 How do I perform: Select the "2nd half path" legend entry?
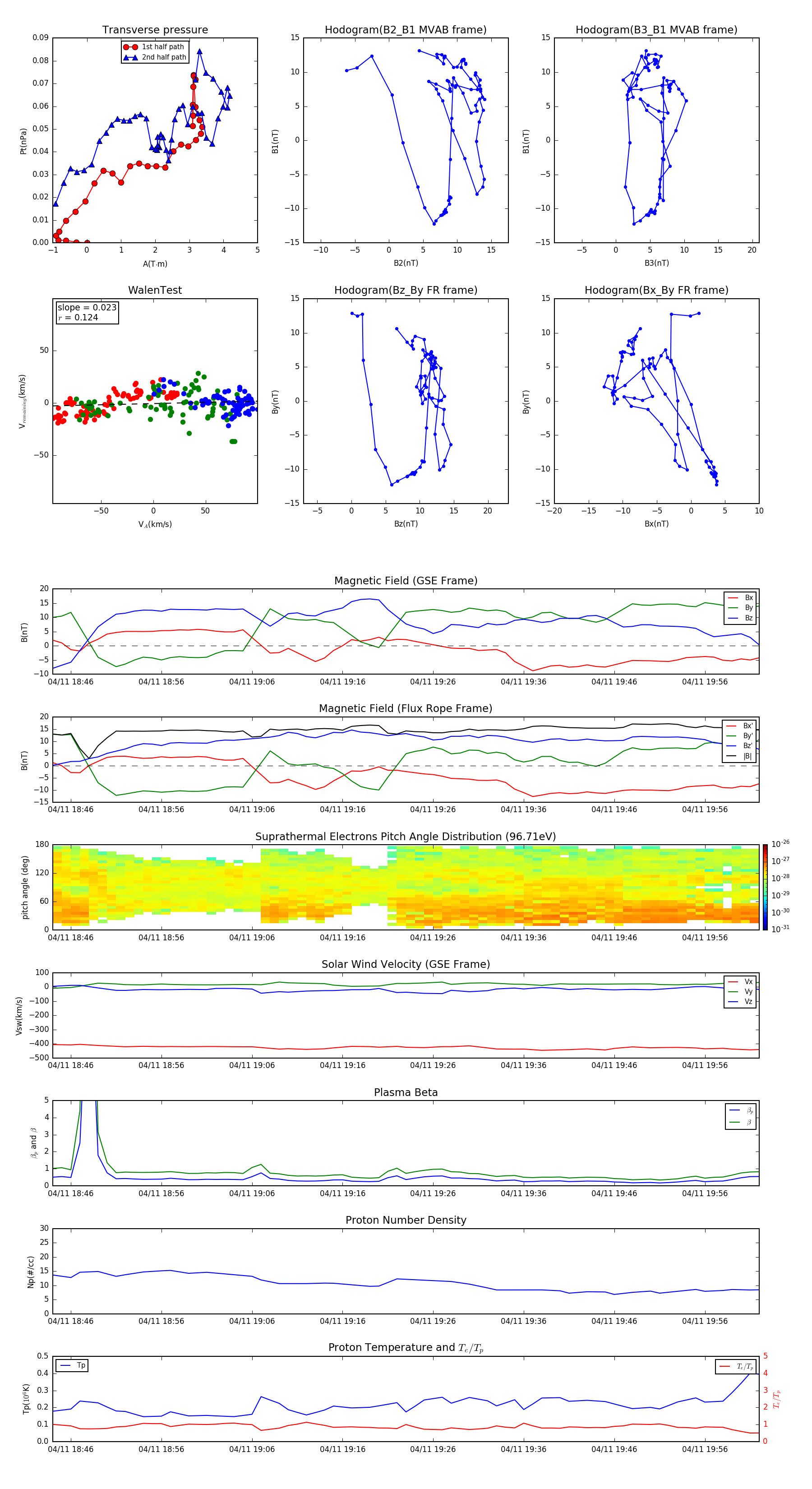tap(154, 57)
